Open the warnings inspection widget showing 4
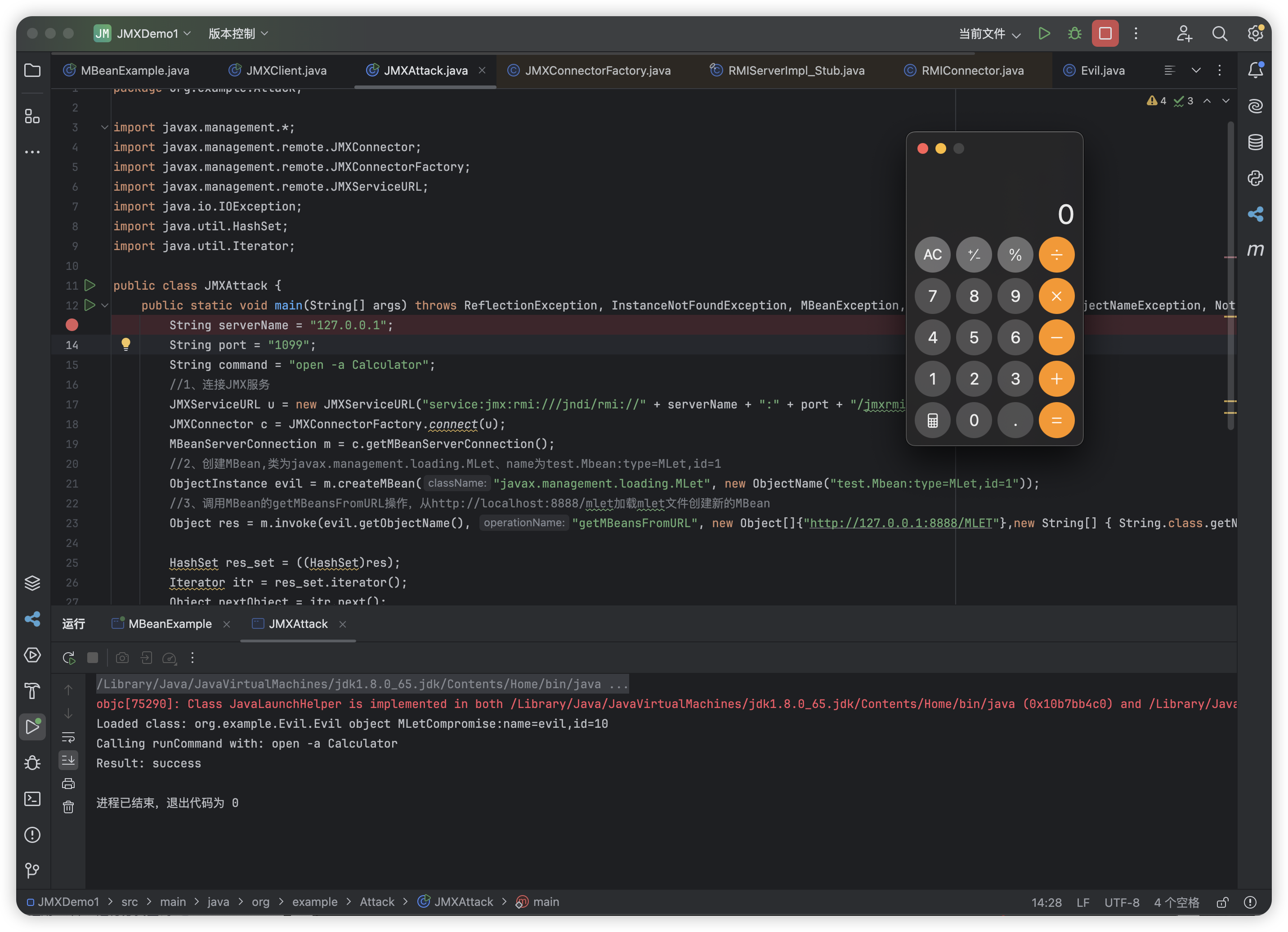 click(x=1157, y=100)
